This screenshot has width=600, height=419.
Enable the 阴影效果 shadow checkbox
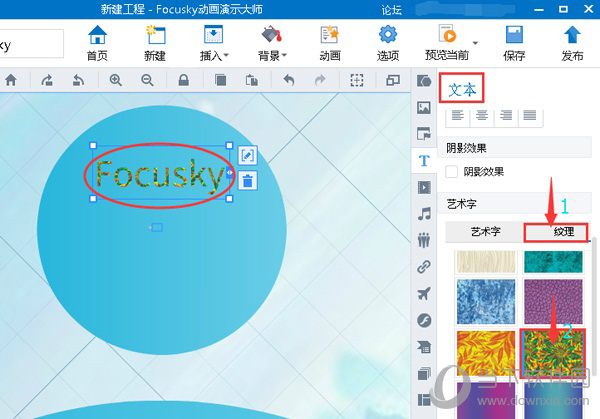pyautogui.click(x=452, y=171)
